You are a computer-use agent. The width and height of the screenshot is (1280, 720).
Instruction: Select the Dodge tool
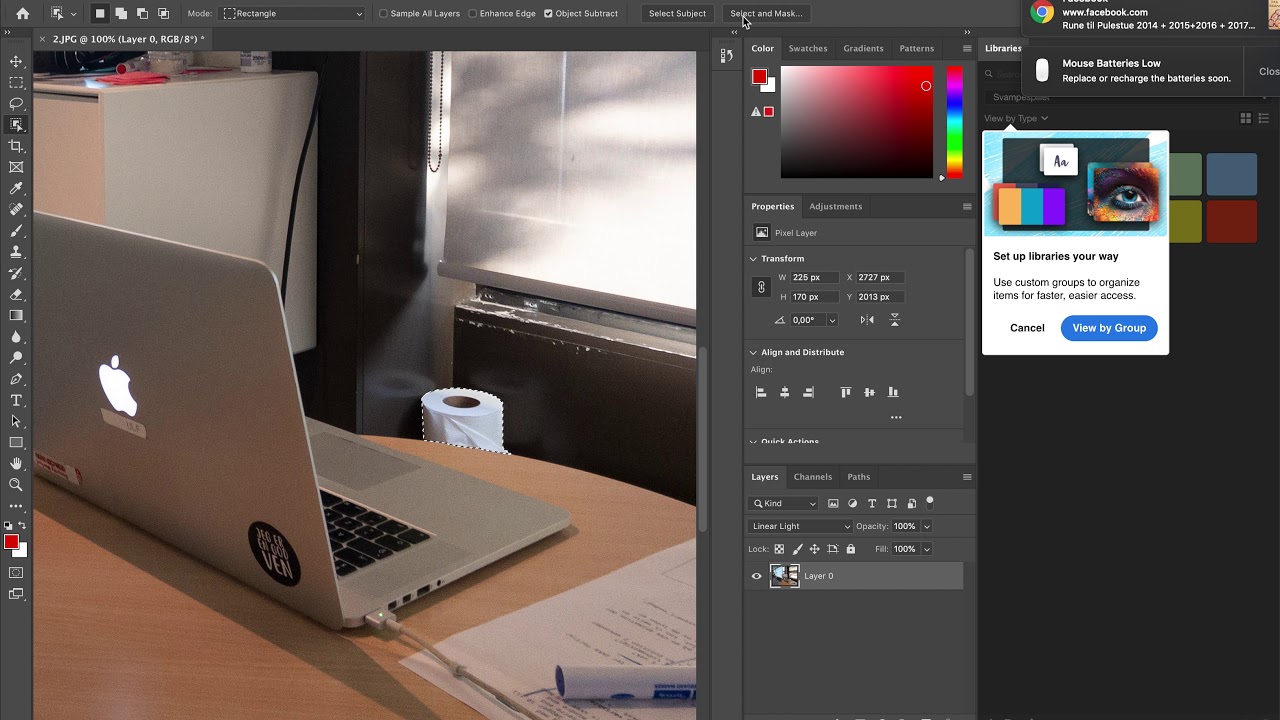point(16,358)
